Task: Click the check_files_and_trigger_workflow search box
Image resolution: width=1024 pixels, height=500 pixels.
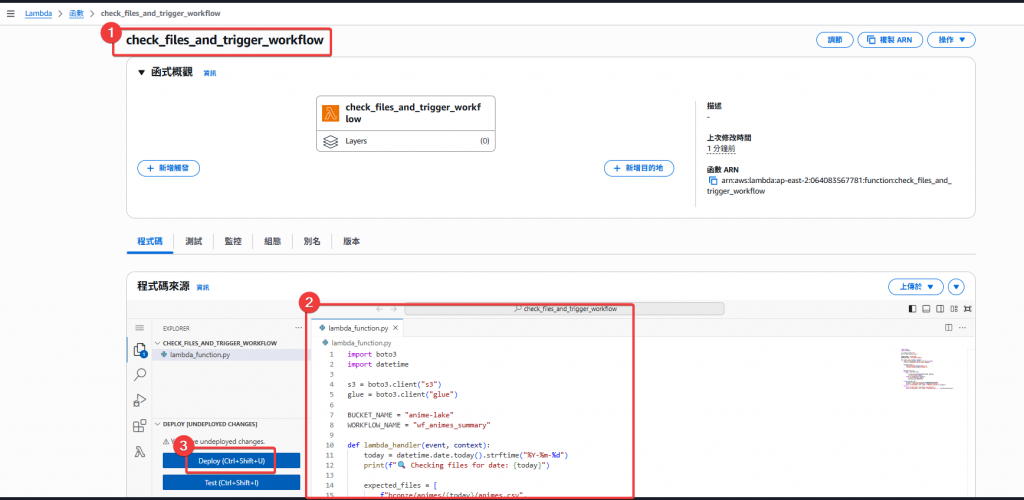Action: [x=564, y=309]
